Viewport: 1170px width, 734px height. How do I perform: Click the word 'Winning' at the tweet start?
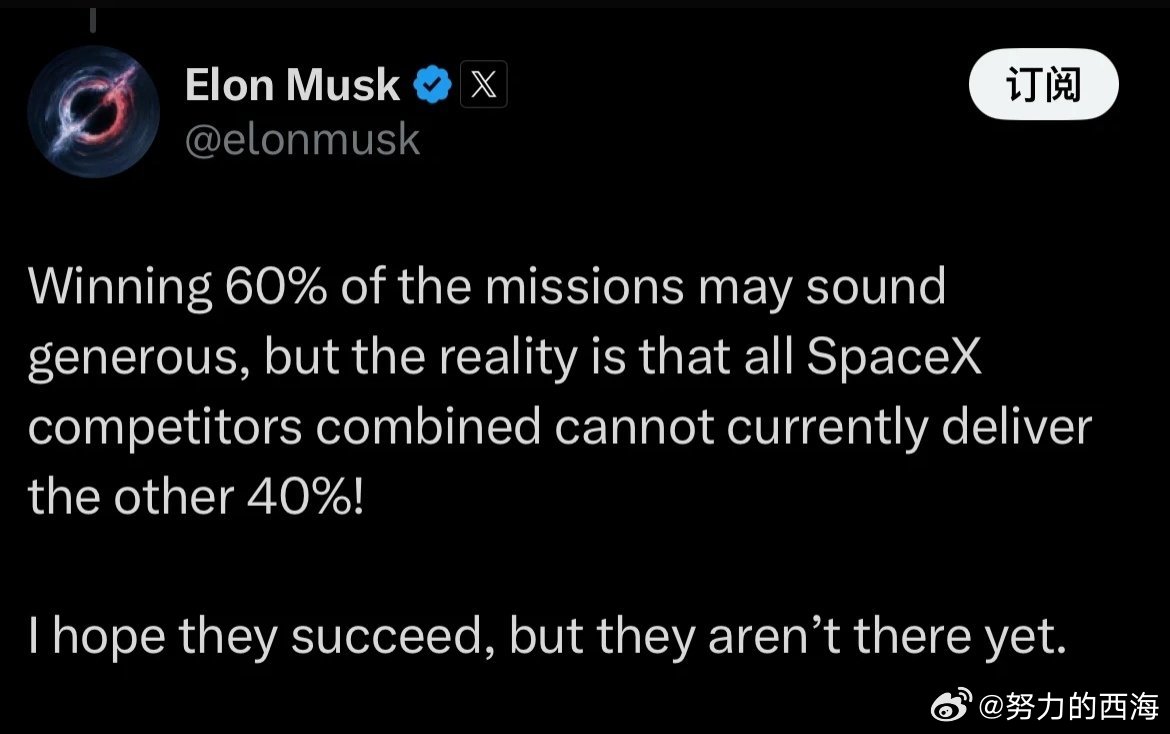[120, 288]
